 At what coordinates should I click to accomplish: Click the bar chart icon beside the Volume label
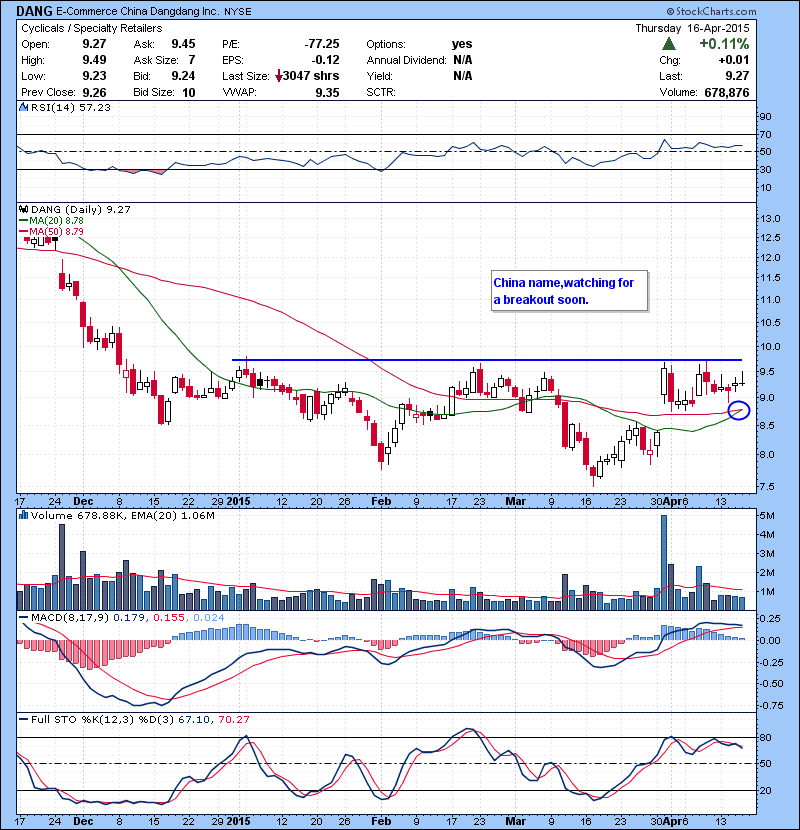click(x=23, y=515)
